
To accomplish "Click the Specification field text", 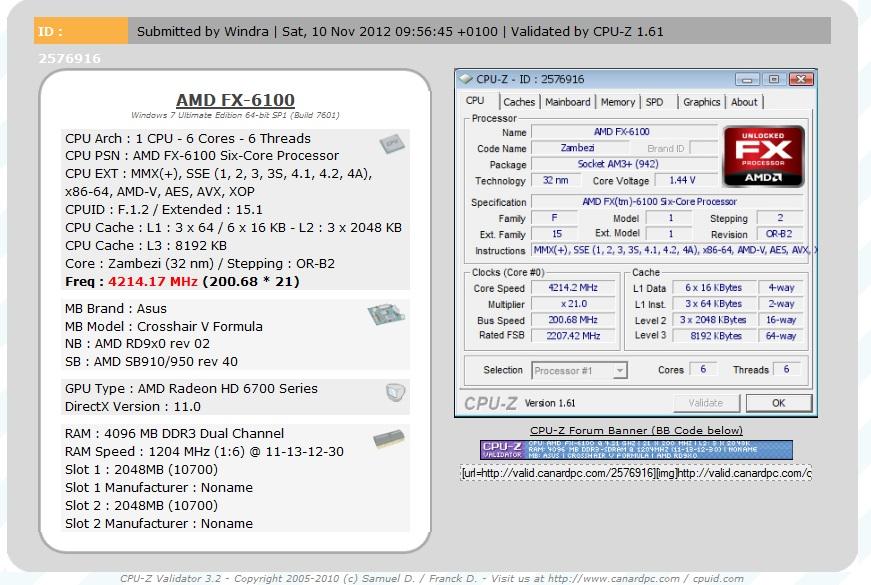I will point(667,202).
